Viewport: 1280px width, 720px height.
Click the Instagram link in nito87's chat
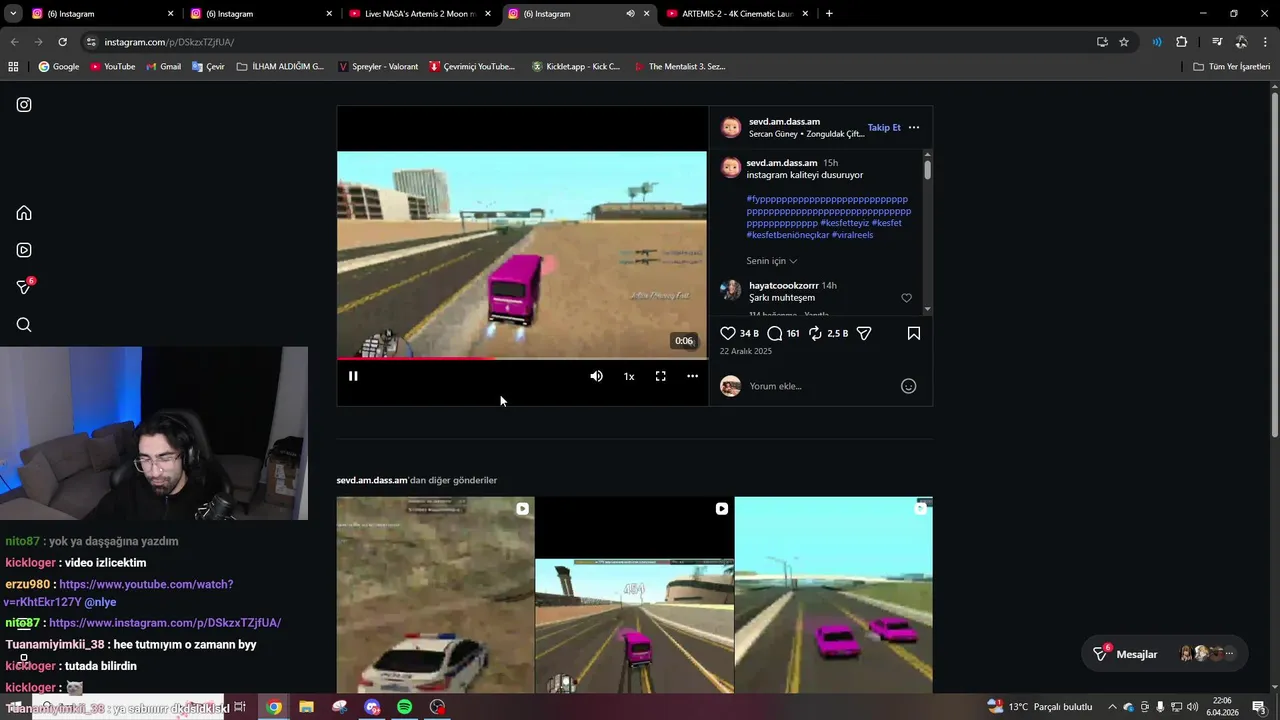165,623
